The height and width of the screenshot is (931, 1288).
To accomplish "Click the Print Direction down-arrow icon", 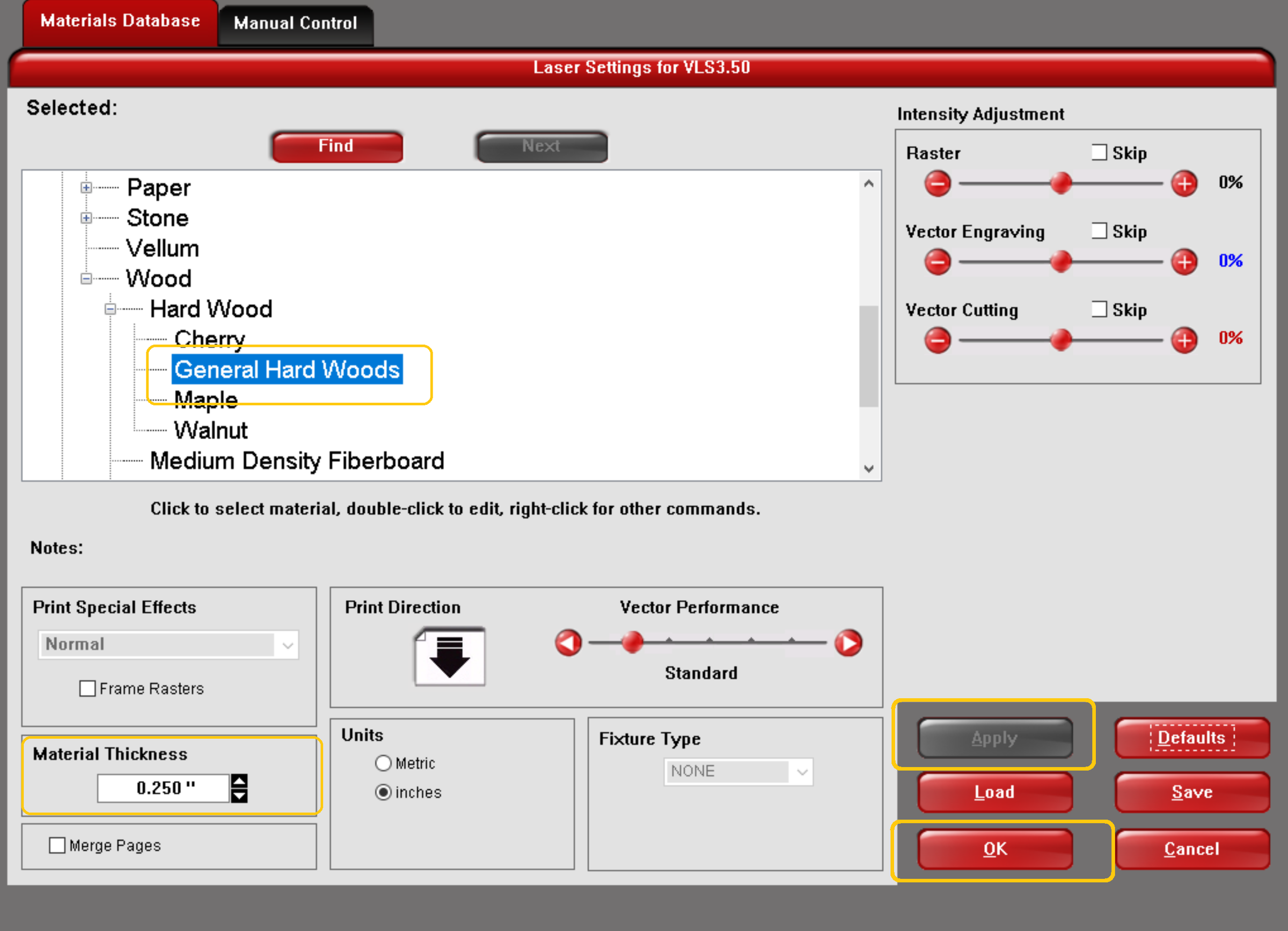I will (450, 657).
